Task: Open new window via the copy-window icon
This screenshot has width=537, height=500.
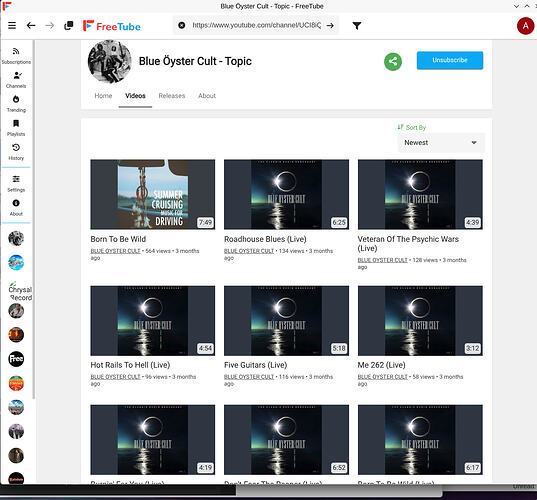Action: (68, 25)
